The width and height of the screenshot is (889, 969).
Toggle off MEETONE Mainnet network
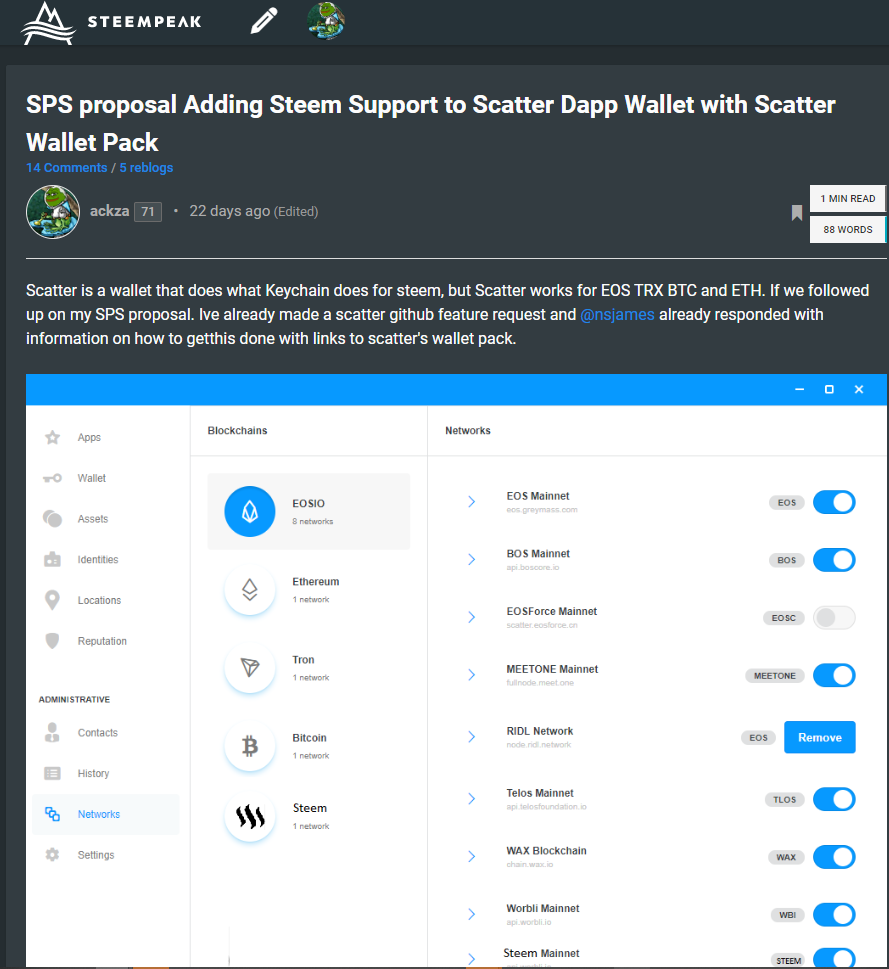coord(834,675)
